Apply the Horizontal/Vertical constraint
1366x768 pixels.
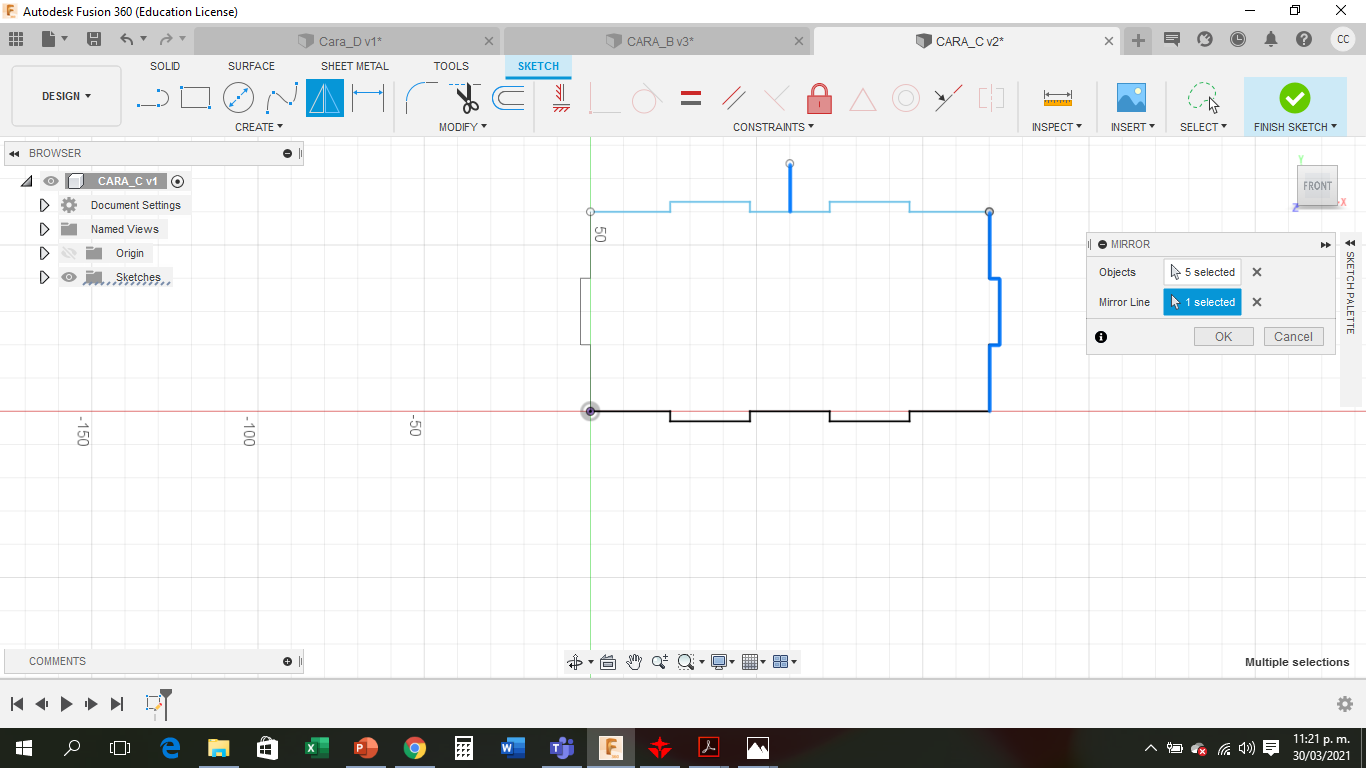tap(561, 98)
